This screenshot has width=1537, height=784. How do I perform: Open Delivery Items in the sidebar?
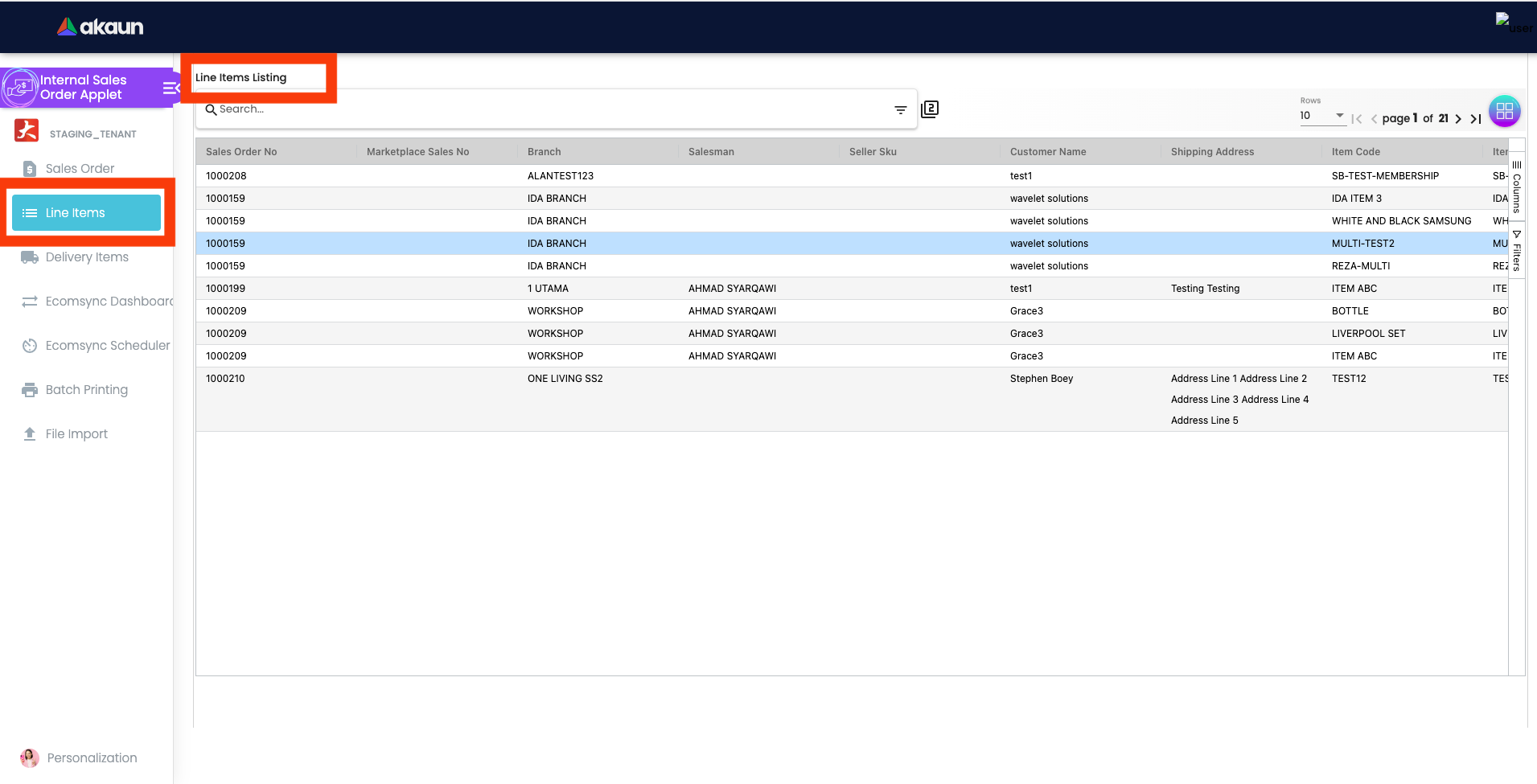(87, 257)
